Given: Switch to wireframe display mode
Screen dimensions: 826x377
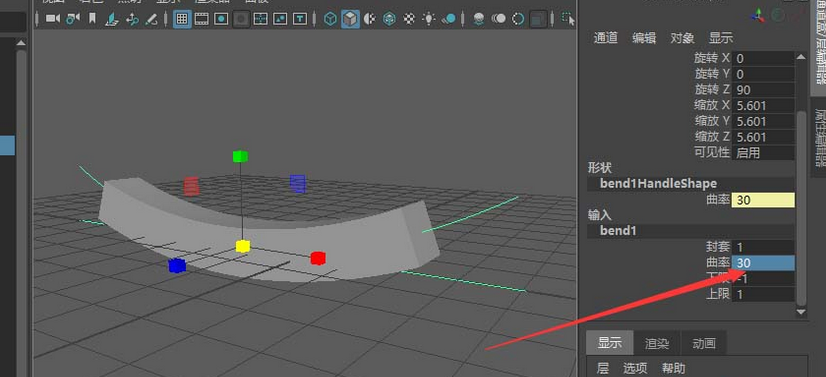Looking at the screenshot, I should pyautogui.click(x=330, y=19).
